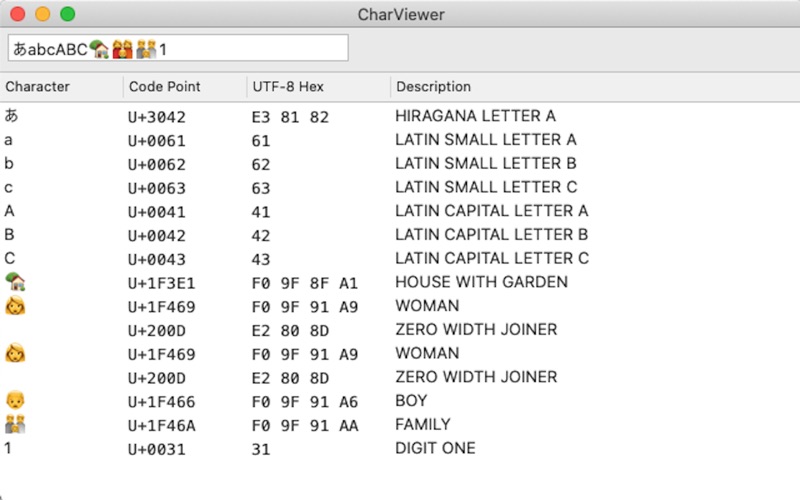
Task: Select HOUSE WITH GARDEN description
Action: tap(481, 282)
